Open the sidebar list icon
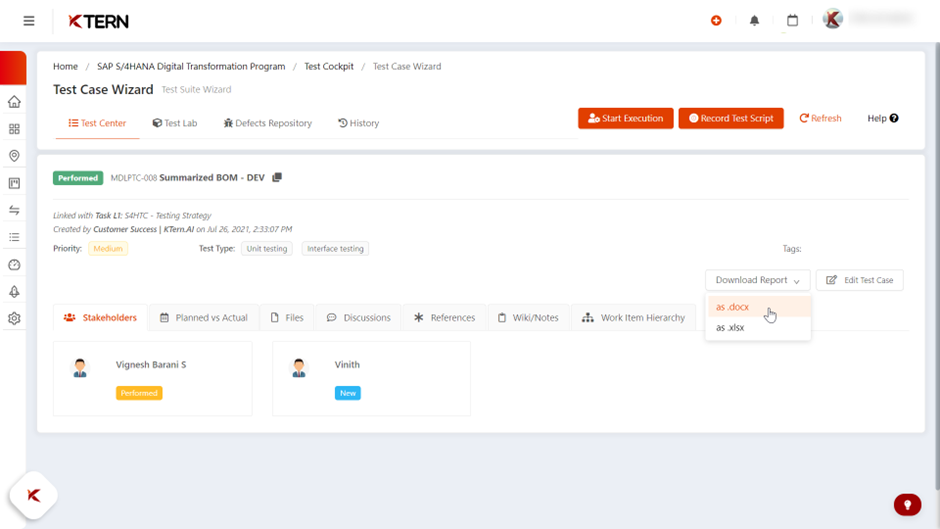The image size is (940, 529). [14, 238]
